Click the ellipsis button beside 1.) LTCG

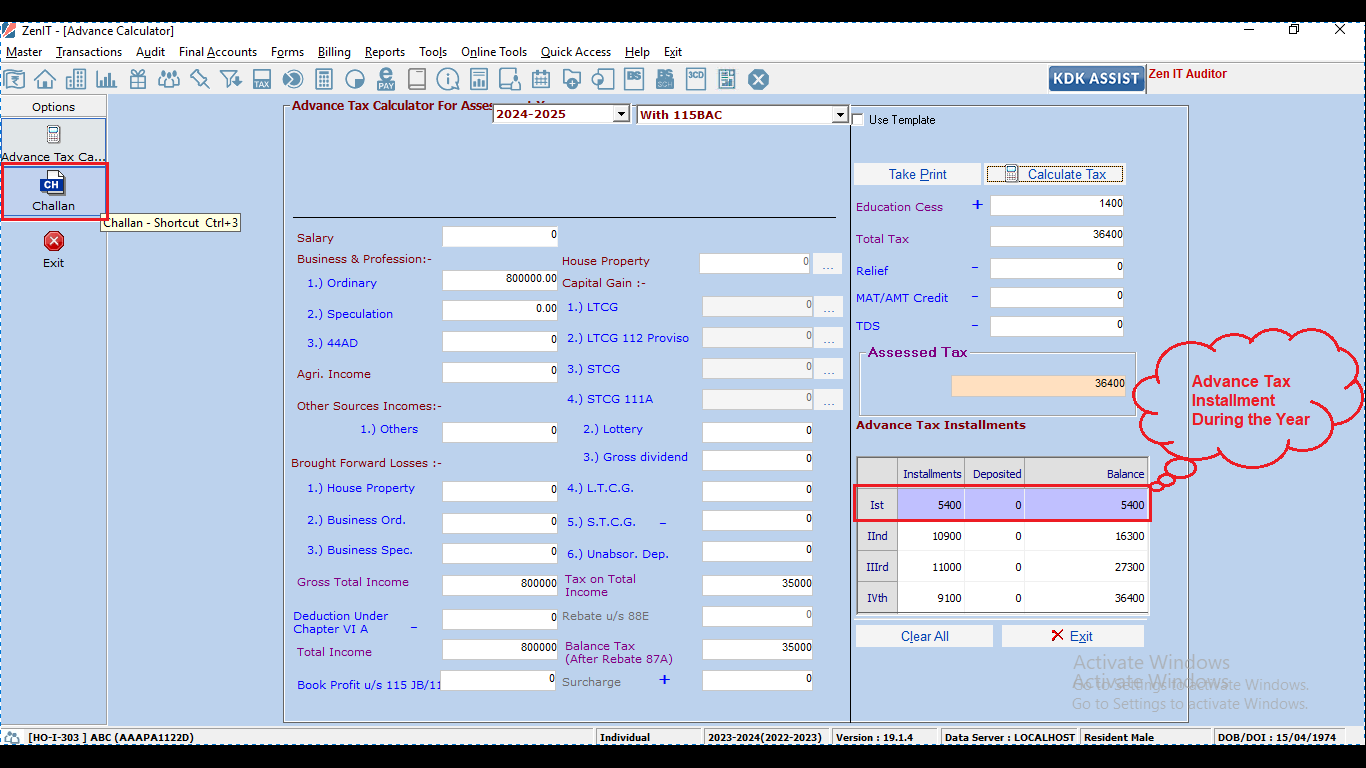point(828,307)
